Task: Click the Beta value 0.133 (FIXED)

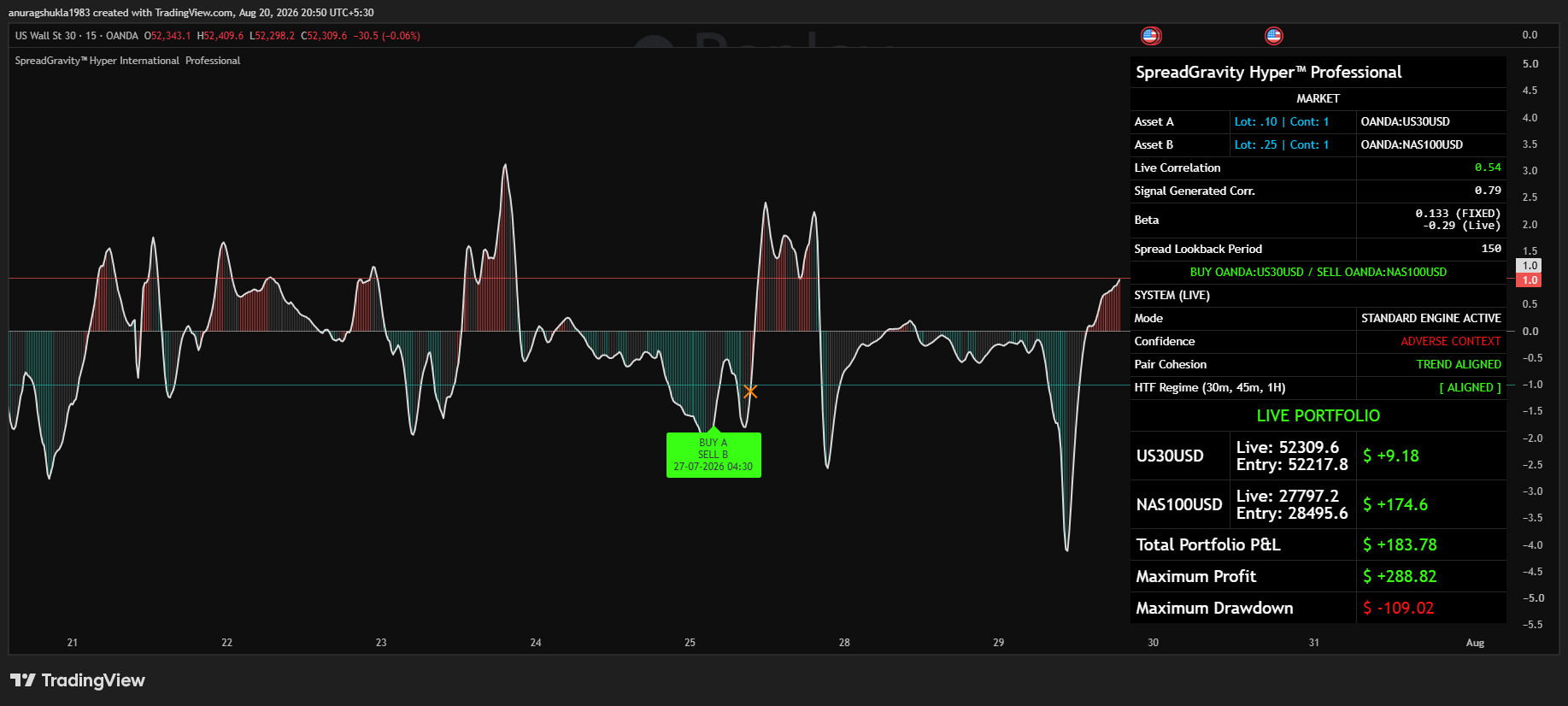Action: point(1458,214)
